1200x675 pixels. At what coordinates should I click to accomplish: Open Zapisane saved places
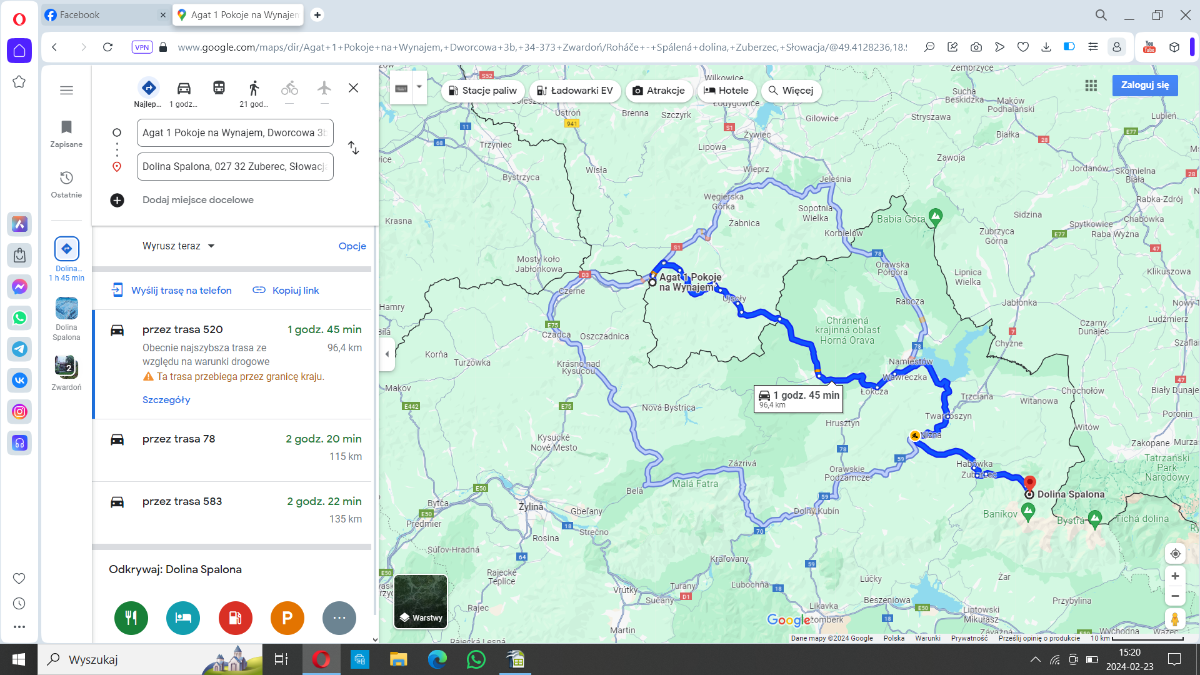point(66,133)
